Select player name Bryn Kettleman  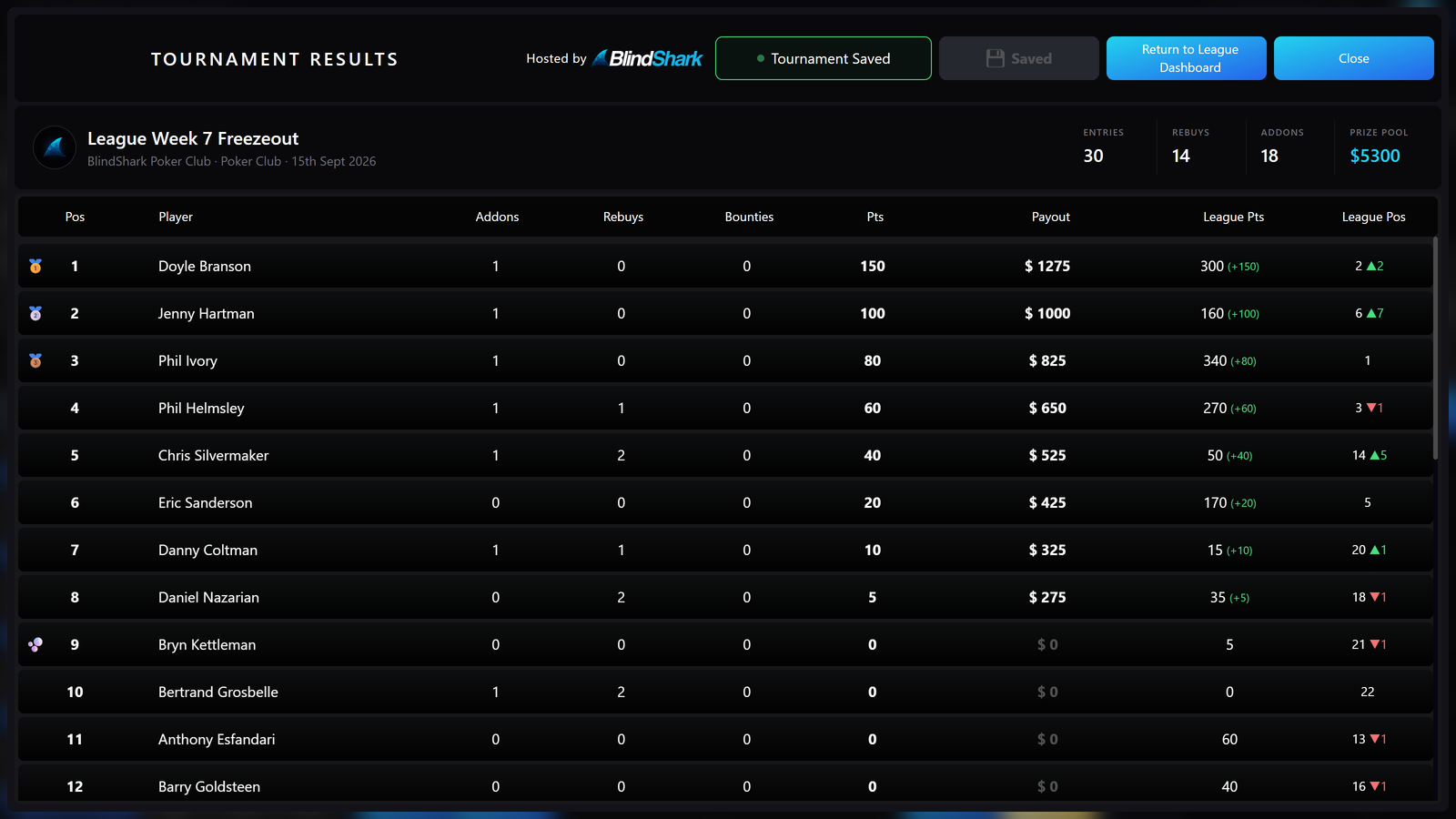[x=207, y=644]
